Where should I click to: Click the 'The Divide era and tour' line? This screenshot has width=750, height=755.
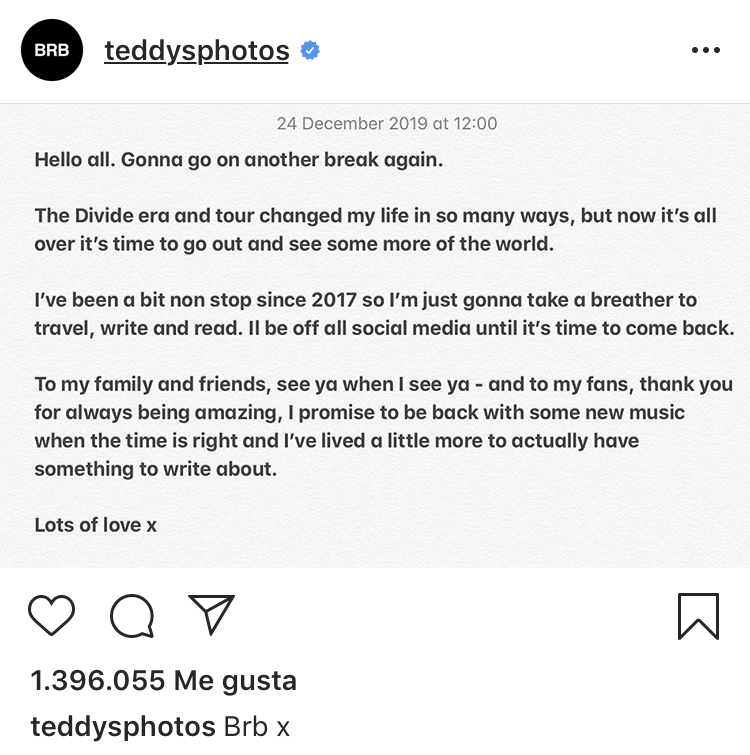[x=375, y=215]
